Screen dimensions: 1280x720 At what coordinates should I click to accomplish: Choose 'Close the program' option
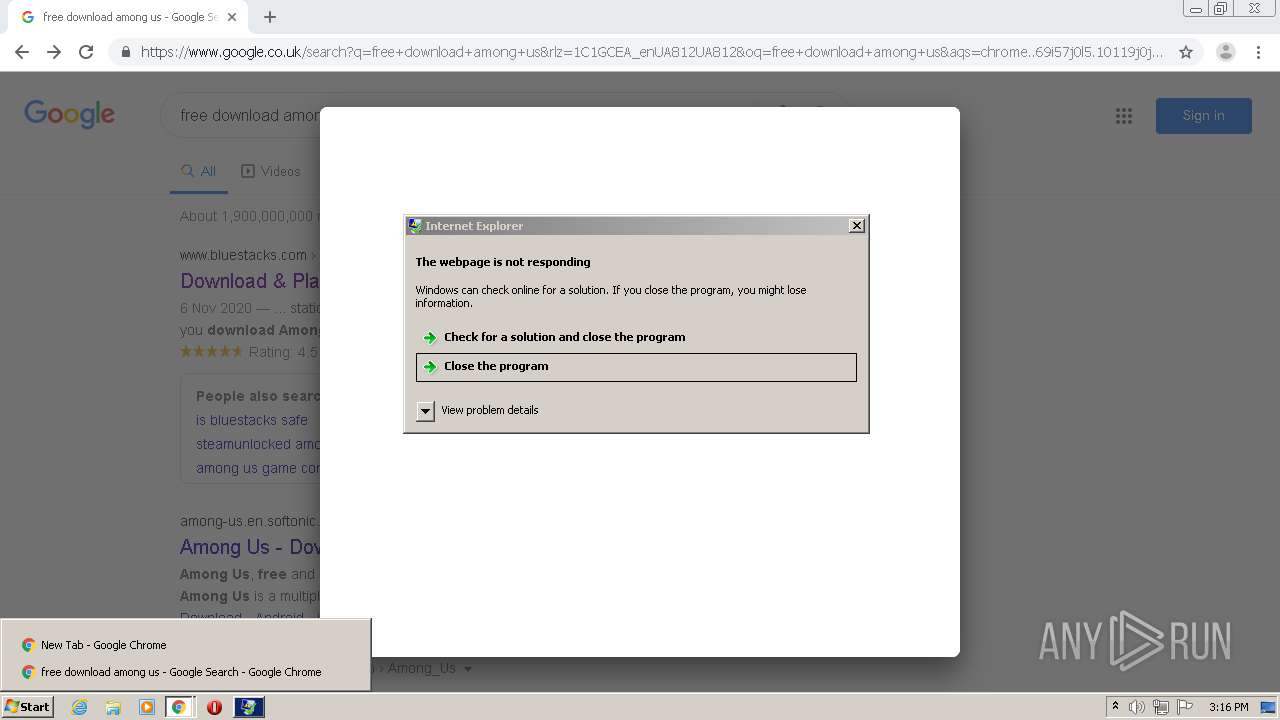pyautogui.click(x=636, y=367)
